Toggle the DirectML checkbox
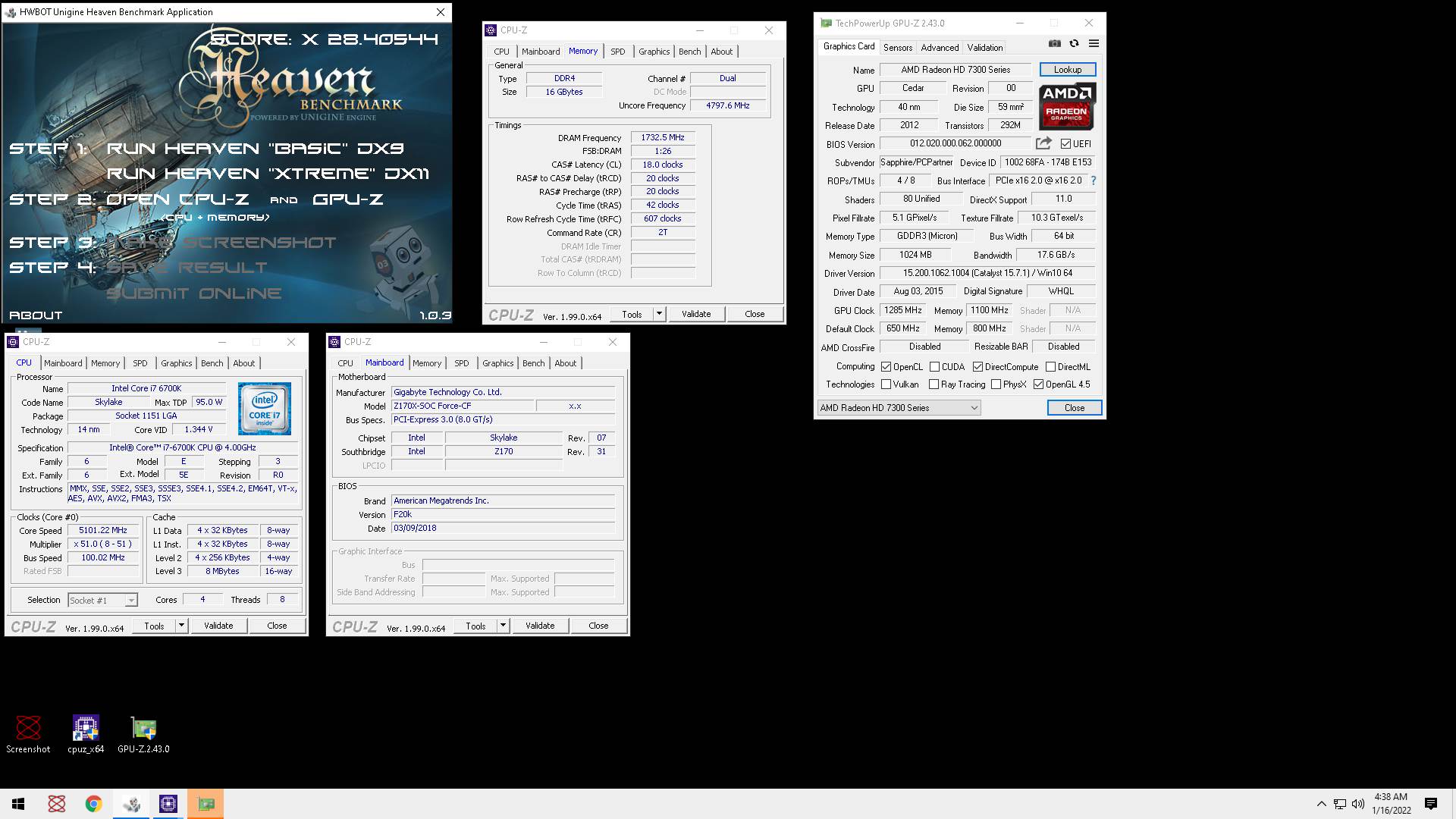1456x819 pixels. pyautogui.click(x=1050, y=367)
